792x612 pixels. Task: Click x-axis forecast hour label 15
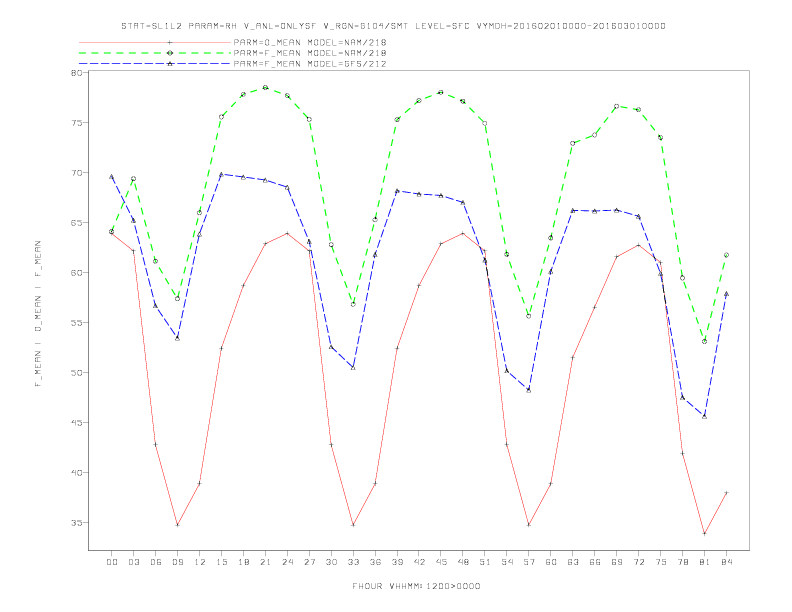click(x=221, y=562)
